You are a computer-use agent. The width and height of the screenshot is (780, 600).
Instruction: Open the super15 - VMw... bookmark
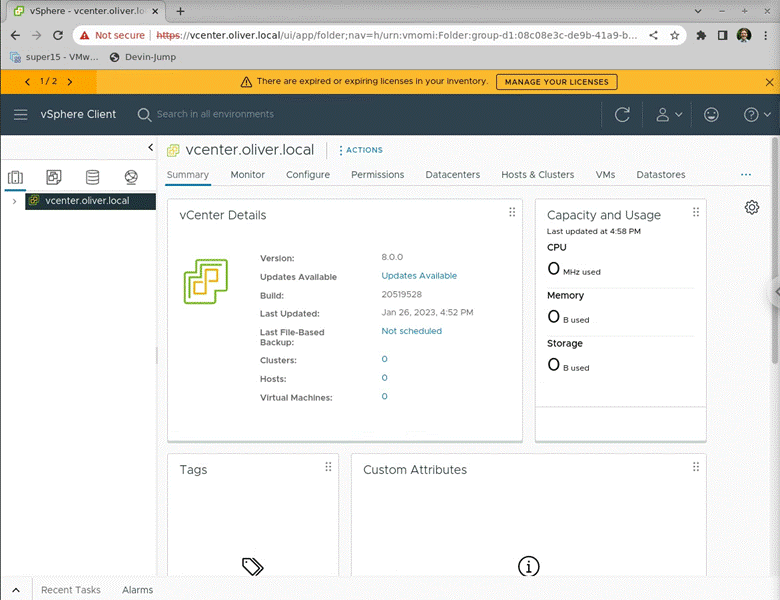[x=54, y=57]
